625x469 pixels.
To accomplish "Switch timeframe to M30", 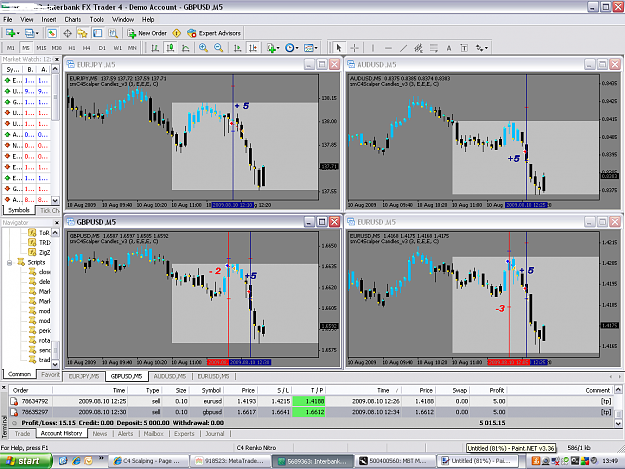I will pos(57,48).
